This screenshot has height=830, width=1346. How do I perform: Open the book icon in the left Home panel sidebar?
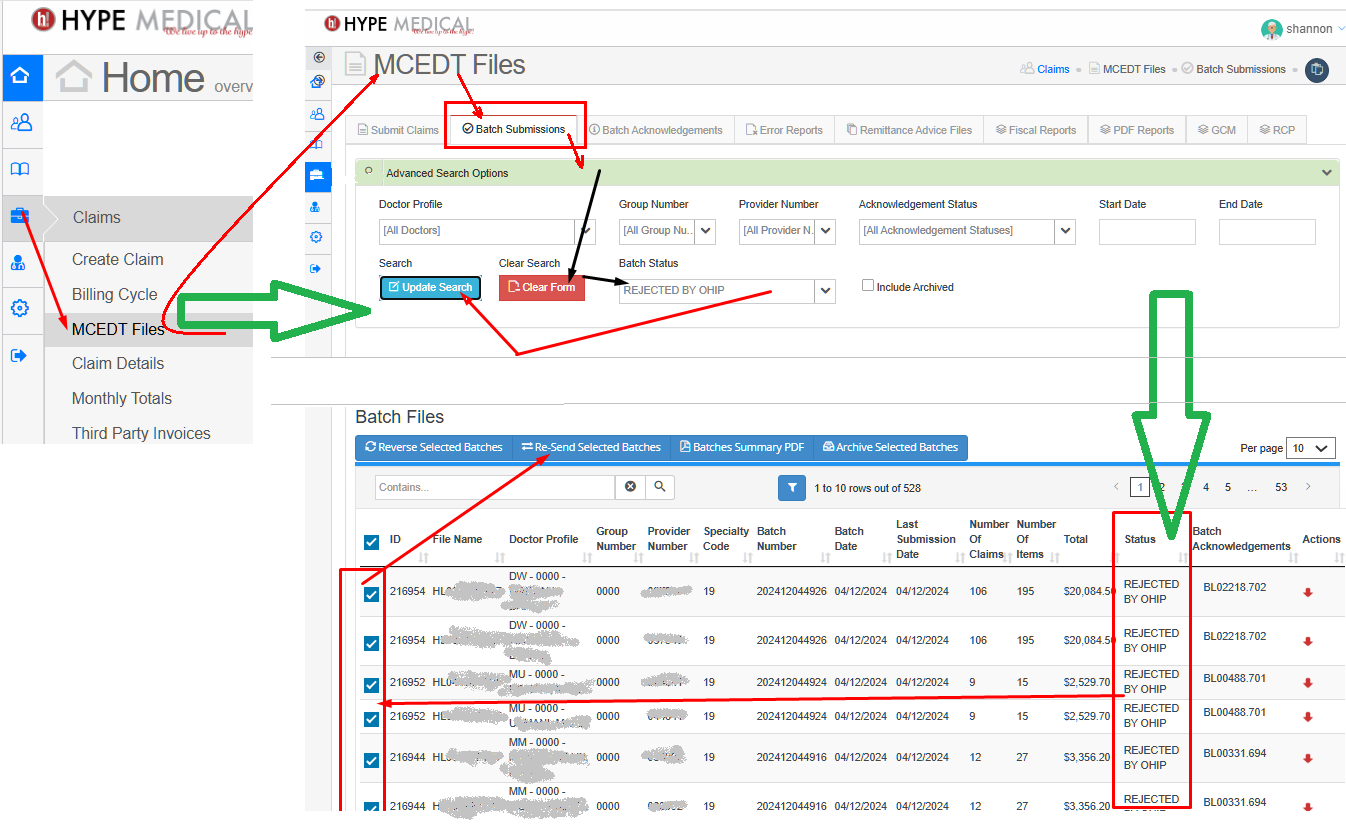[20, 169]
